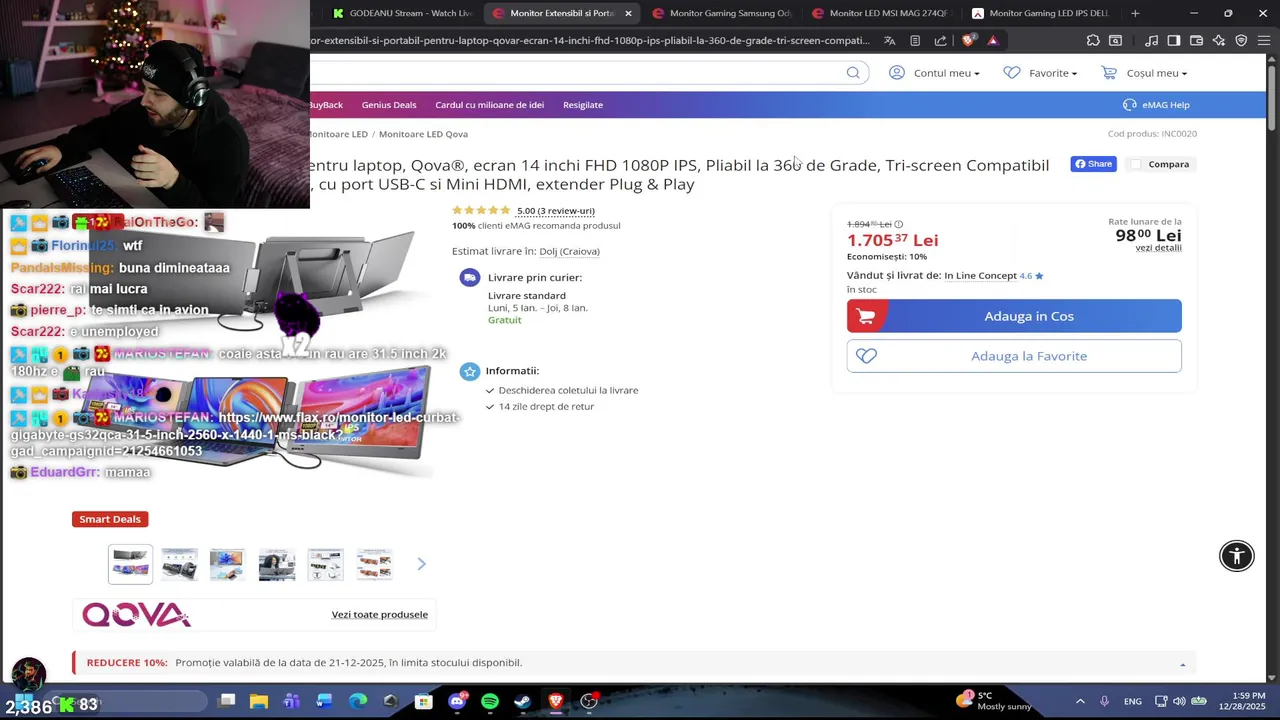This screenshot has width=1280, height=720.
Task: Switch to Monitor Gaming LED IPS DELL tab
Action: (1040, 13)
